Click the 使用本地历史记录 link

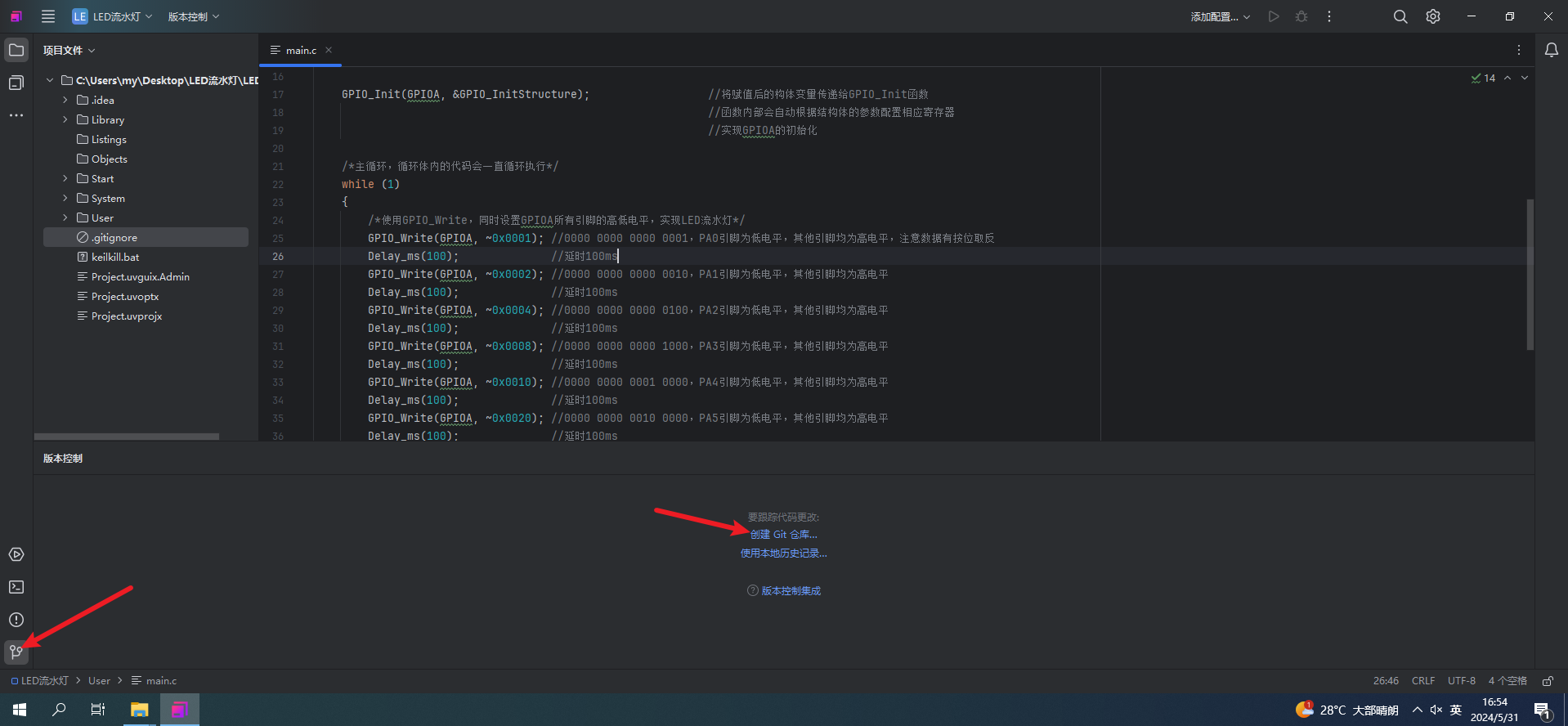pyautogui.click(x=783, y=553)
